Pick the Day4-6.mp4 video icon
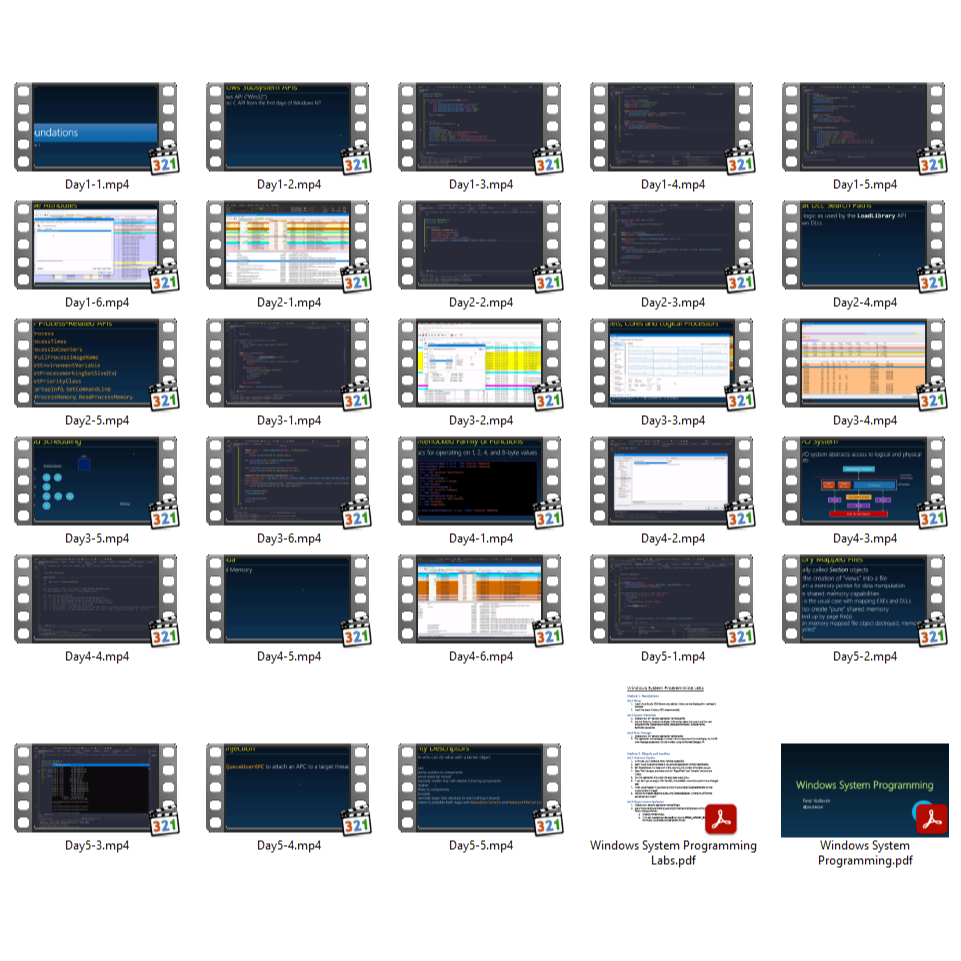Screen dimensions: 961x961 point(480,599)
